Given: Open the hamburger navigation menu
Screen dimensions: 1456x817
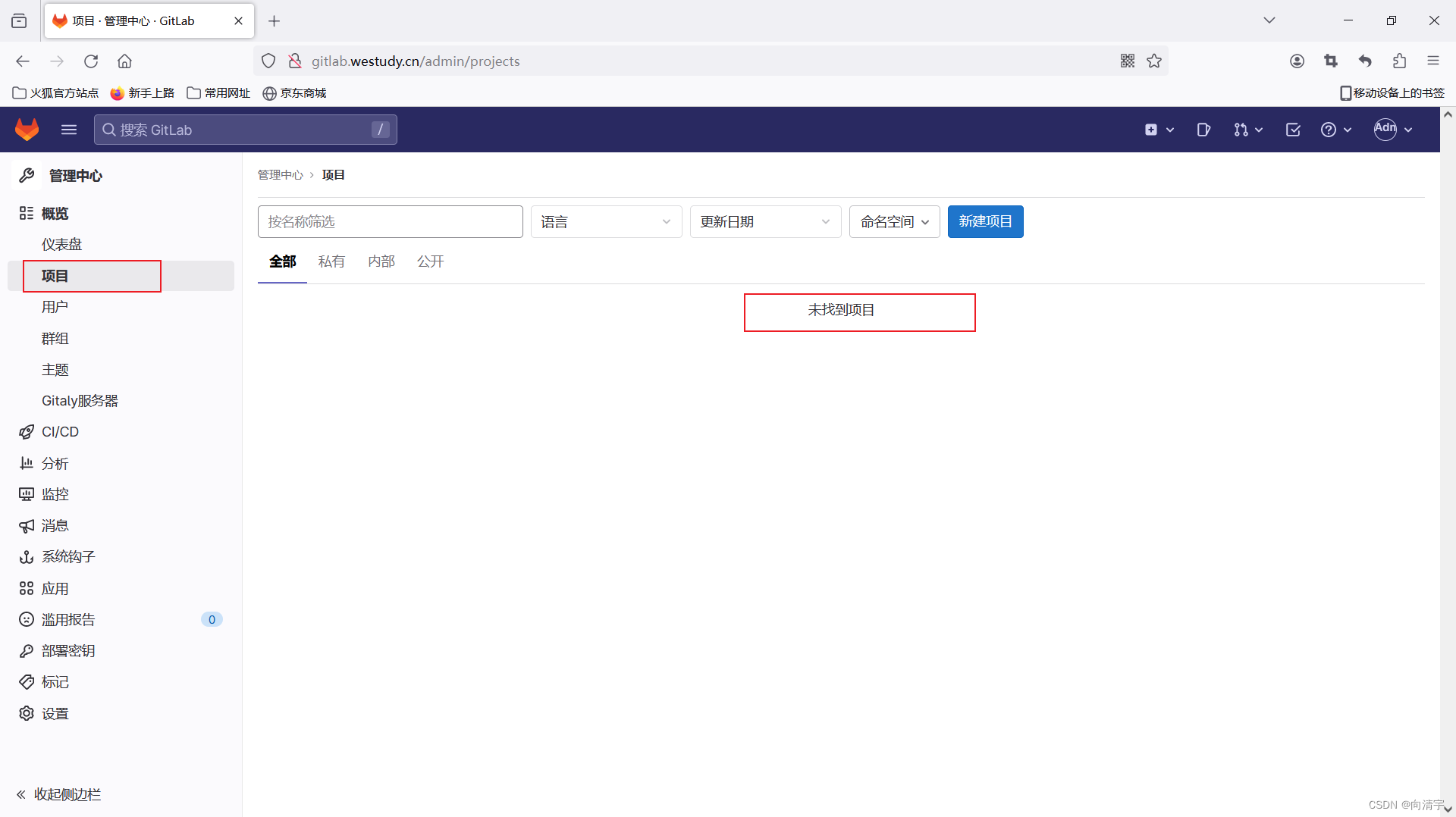Looking at the screenshot, I should (69, 130).
